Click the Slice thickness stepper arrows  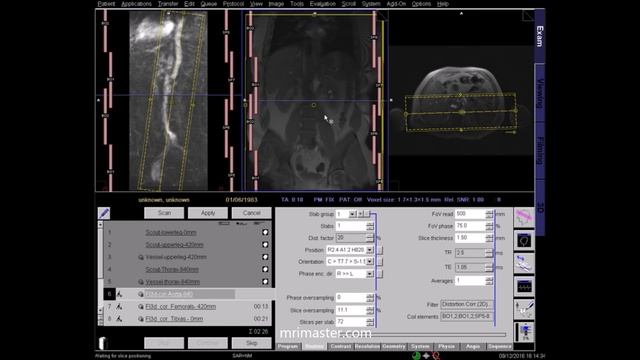click(x=489, y=238)
